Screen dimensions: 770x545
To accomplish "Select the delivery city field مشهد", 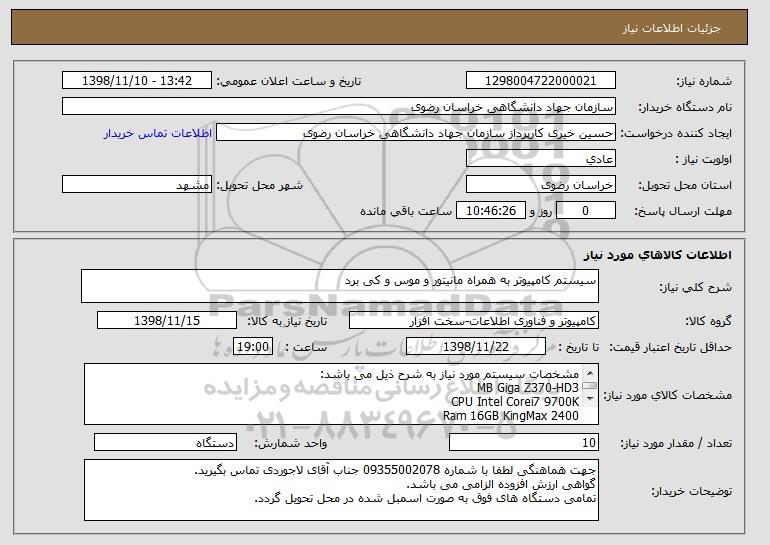I will click(x=137, y=185).
